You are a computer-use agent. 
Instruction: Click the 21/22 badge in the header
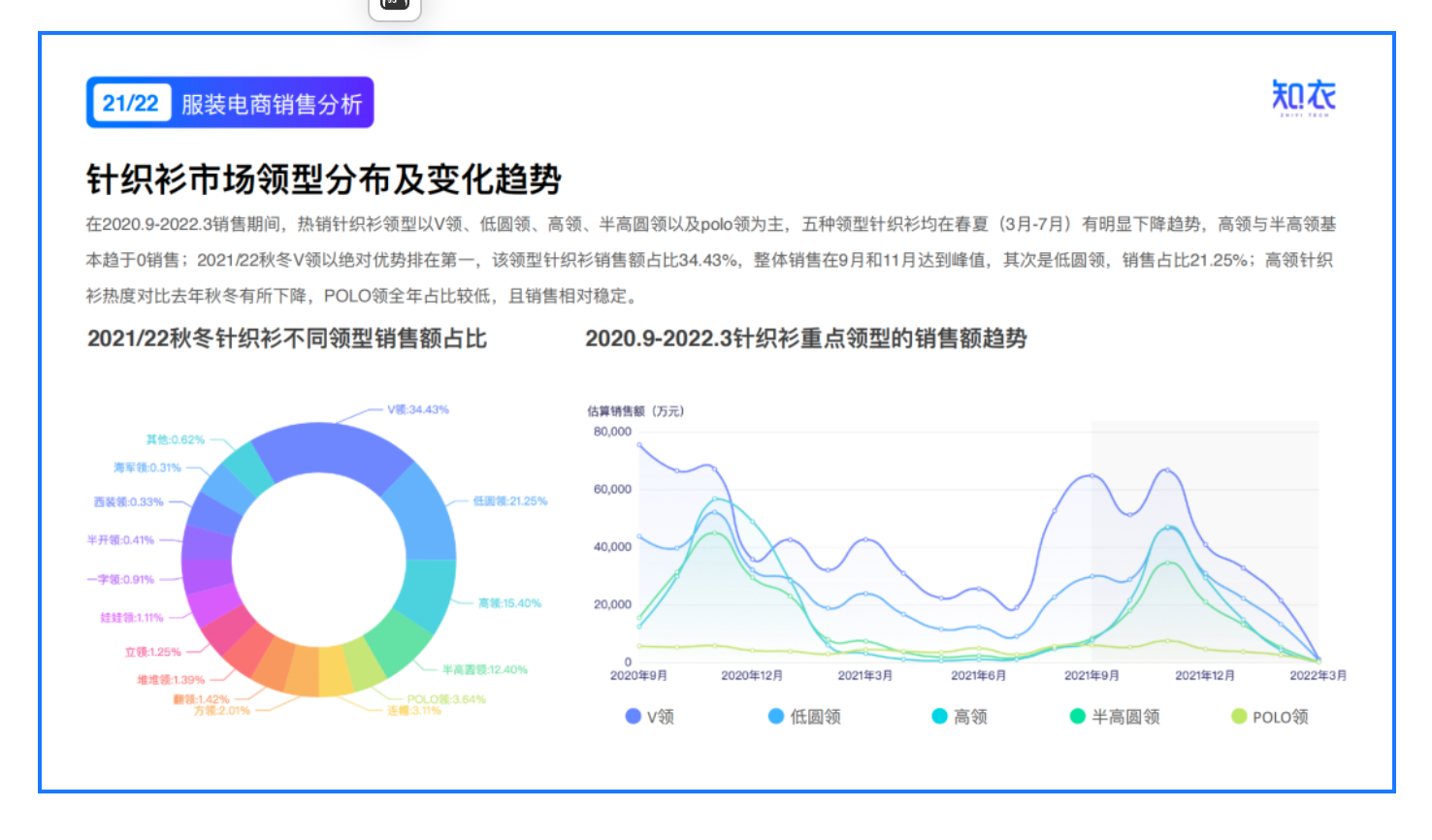(x=130, y=104)
